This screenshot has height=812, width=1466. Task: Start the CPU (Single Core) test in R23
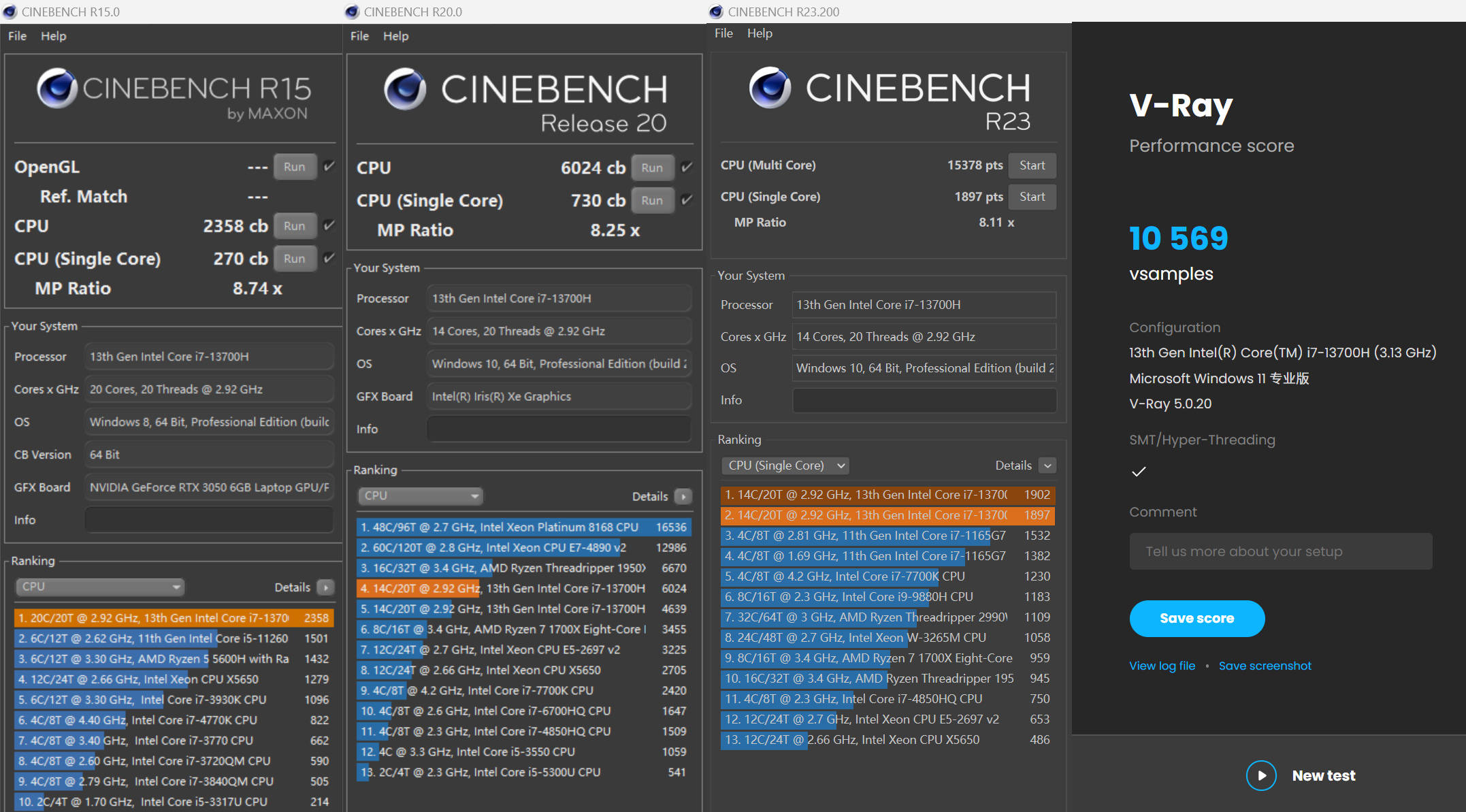coord(1032,197)
